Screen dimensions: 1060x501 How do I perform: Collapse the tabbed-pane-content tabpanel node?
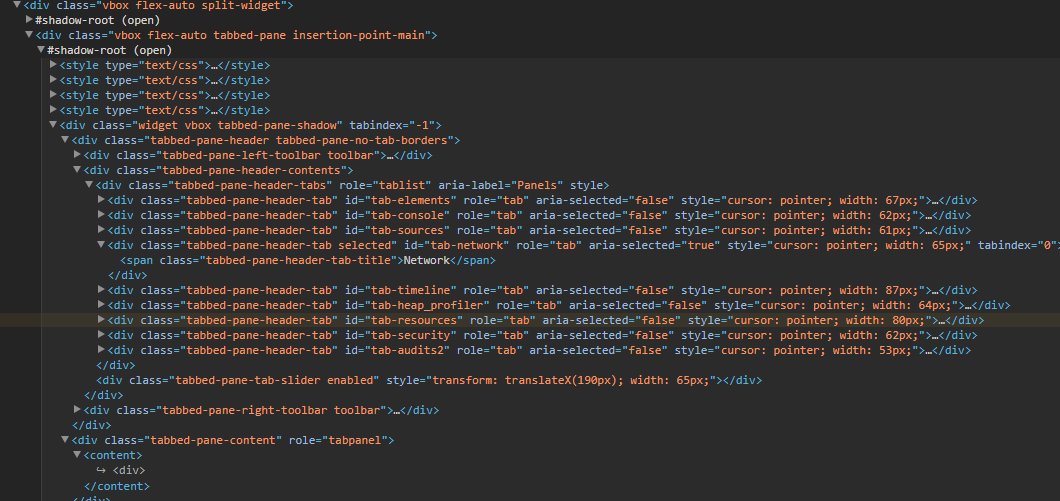(x=65, y=440)
